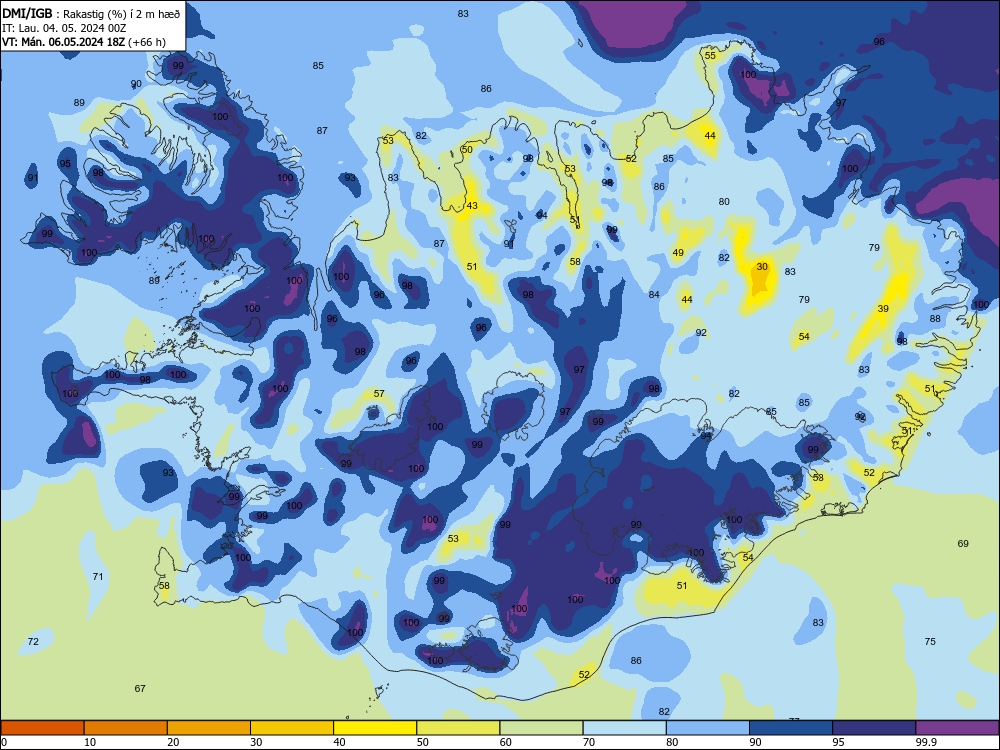Click the humidity value 30 on the map
This screenshot has height=750, width=1000.
pos(762,267)
